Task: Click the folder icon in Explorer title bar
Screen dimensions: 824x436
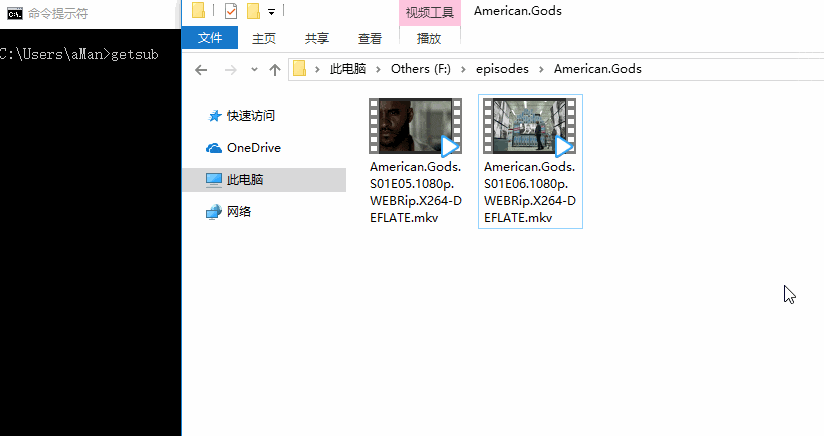Action: click(198, 11)
